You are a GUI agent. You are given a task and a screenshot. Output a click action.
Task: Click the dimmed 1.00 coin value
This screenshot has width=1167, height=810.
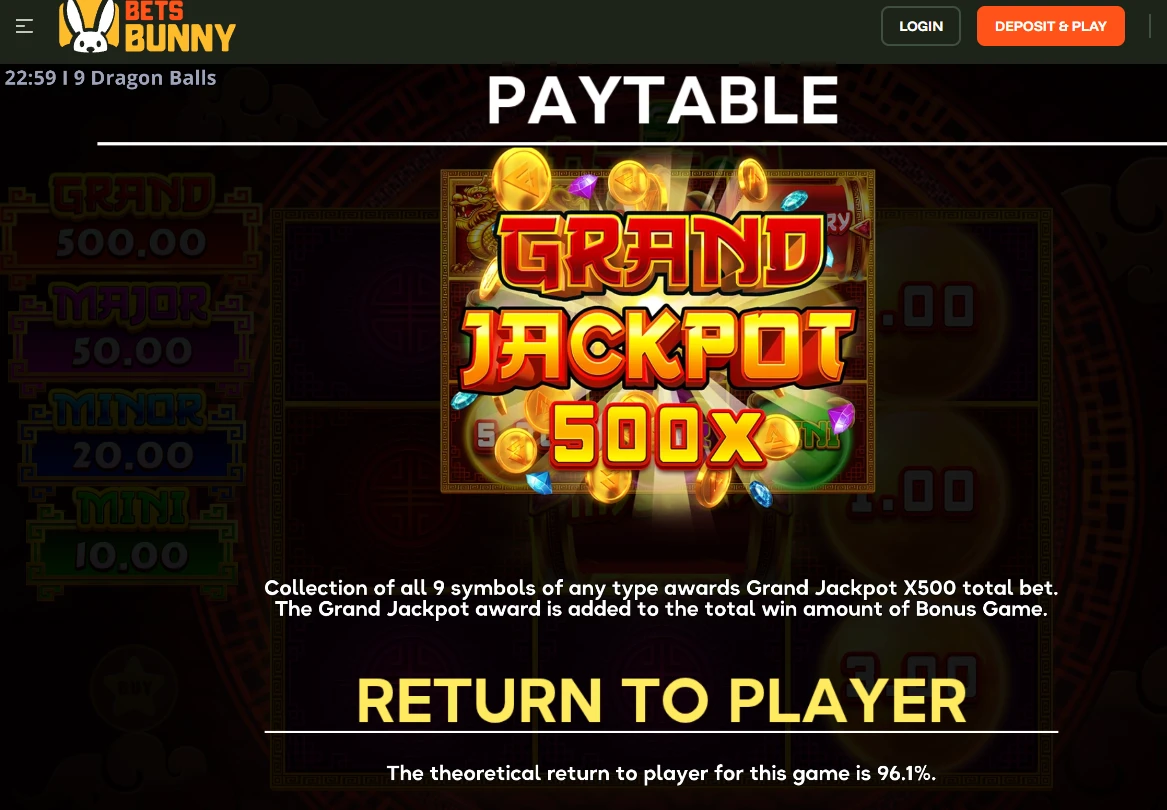911,492
